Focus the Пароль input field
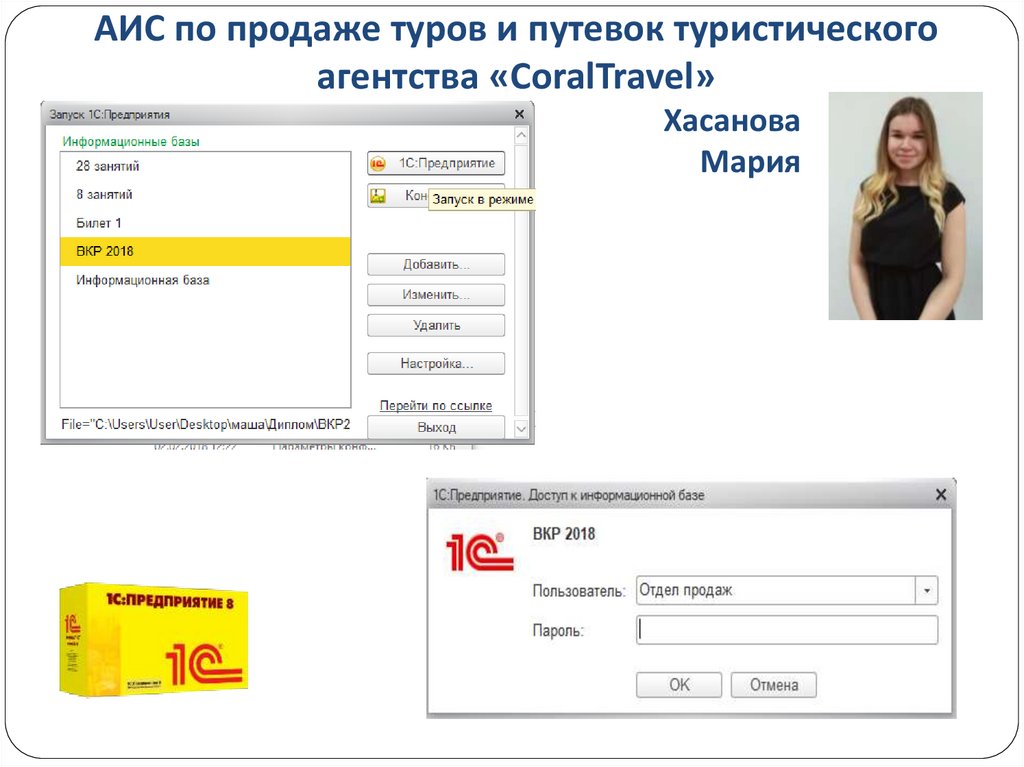 787,630
